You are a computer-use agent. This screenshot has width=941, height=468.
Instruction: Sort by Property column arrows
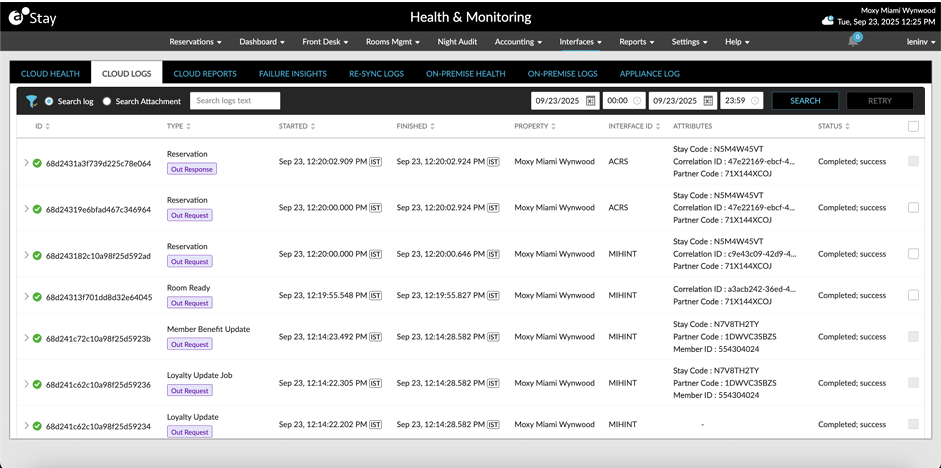553,127
